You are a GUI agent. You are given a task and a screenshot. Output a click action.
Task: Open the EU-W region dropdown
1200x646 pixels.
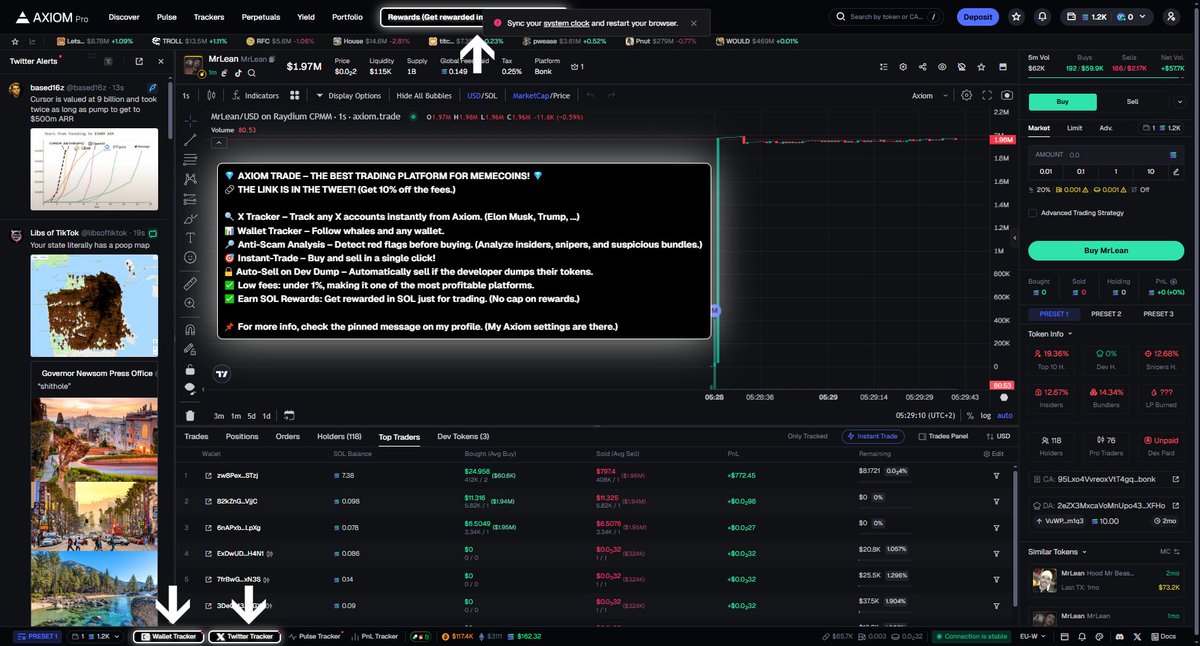[1032, 636]
